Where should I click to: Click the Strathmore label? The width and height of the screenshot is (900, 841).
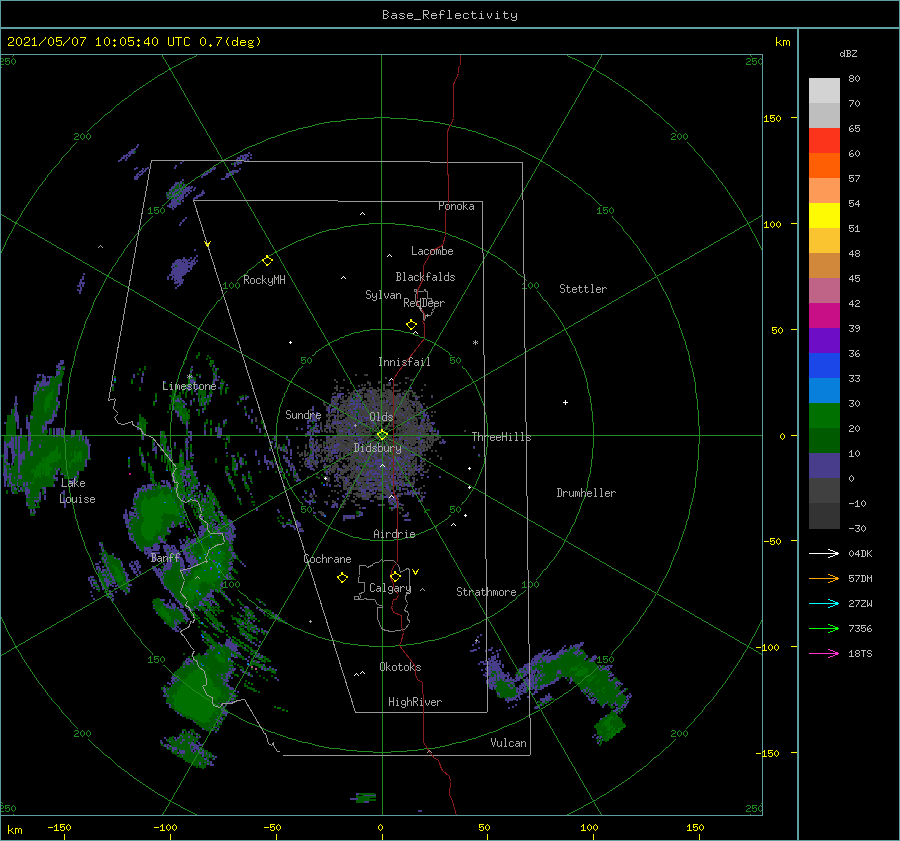[x=486, y=592]
